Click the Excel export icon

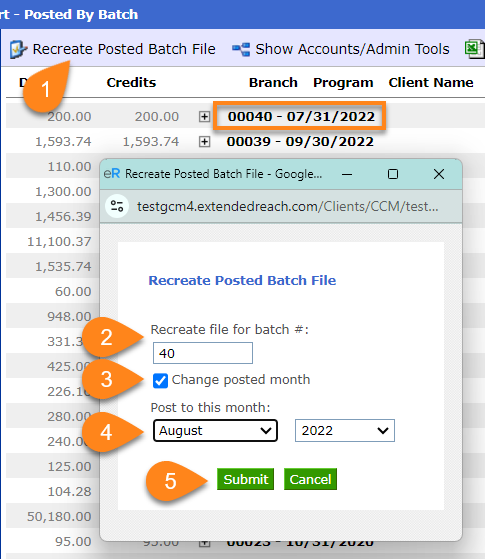pos(474,49)
